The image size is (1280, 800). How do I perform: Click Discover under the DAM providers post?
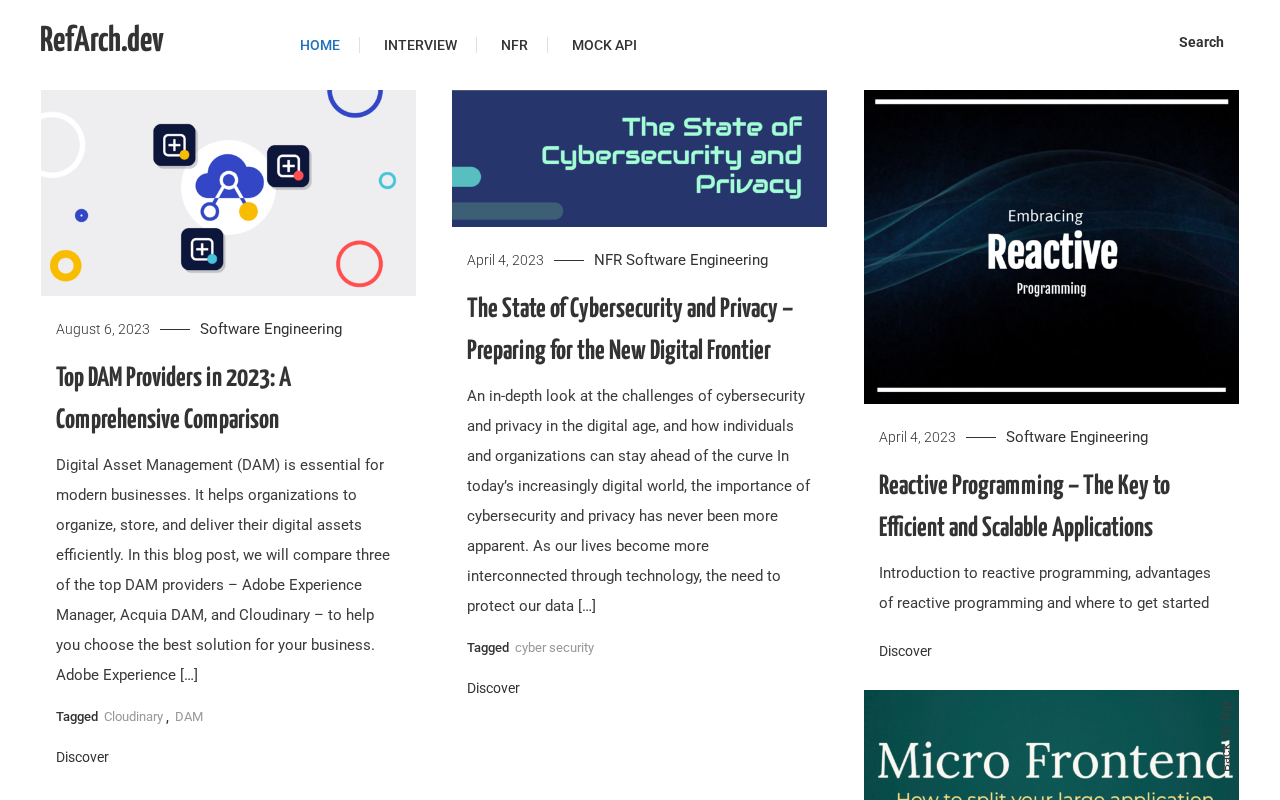pos(82,757)
